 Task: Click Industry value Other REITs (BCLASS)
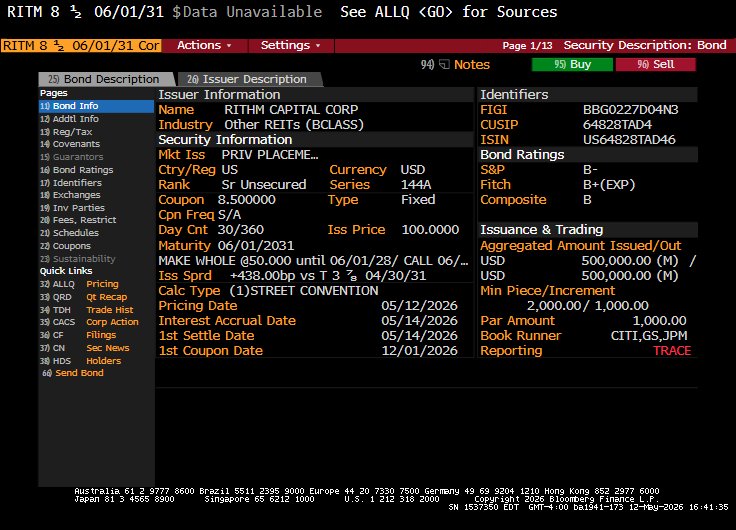tap(294, 124)
